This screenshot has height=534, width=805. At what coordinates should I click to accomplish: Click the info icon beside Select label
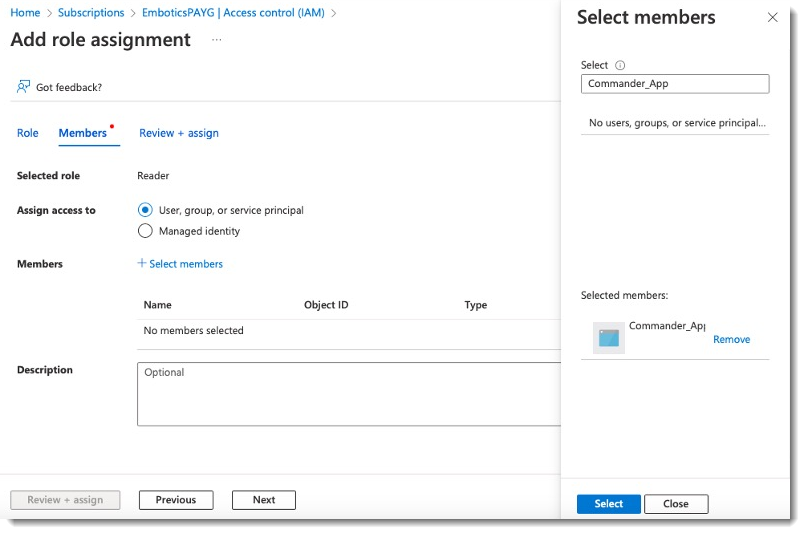[x=620, y=65]
